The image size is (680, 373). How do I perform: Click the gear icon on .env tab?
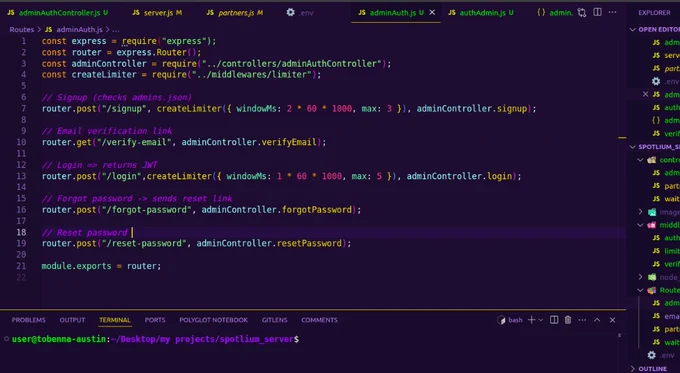(290, 13)
